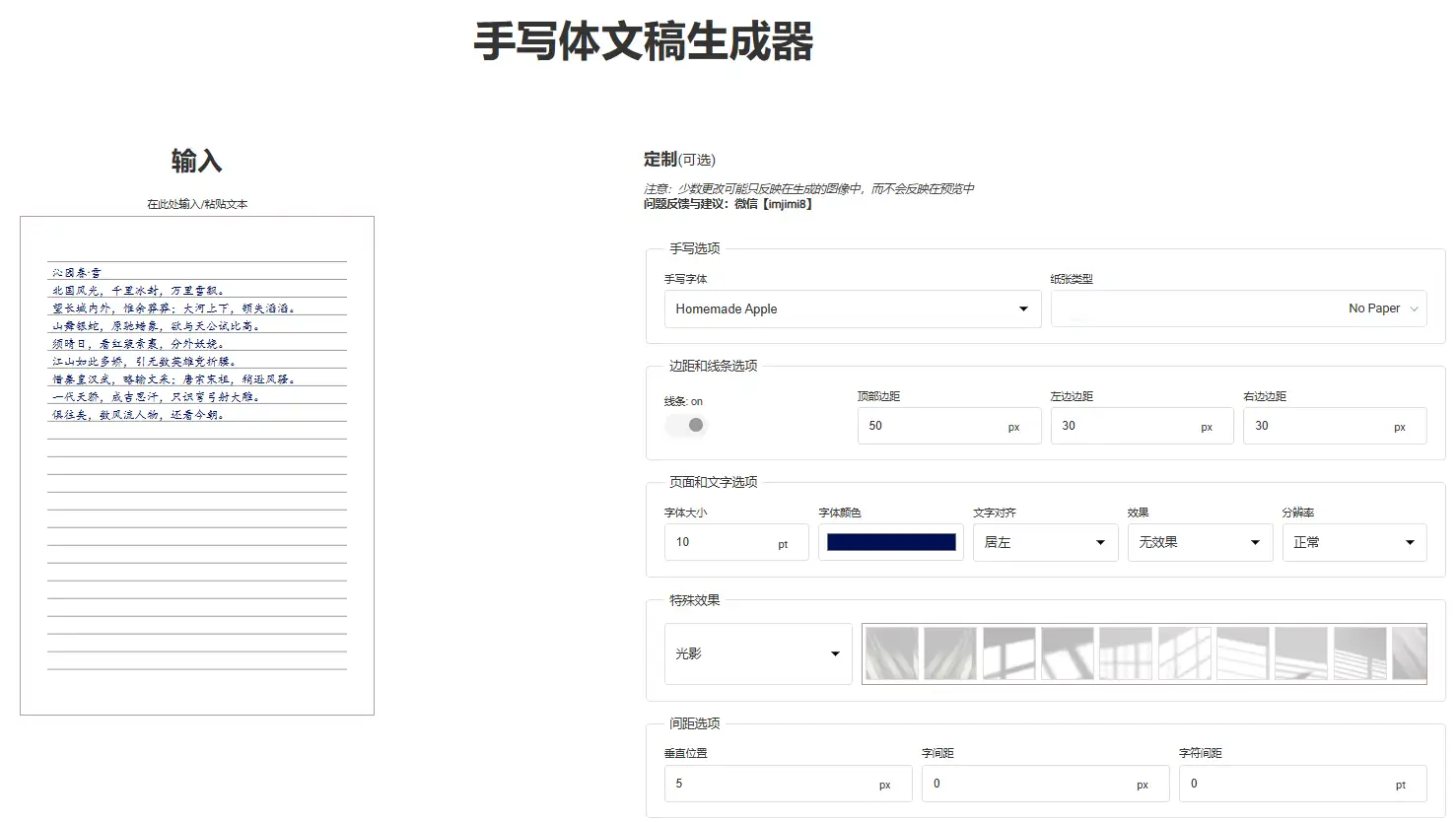Open the 文字对齐 居左 alignment dropdown
The image size is (1456, 822).
point(1044,542)
